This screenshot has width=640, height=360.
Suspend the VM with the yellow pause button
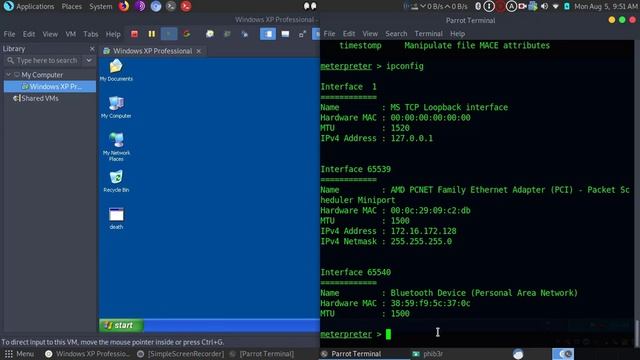tap(151, 34)
